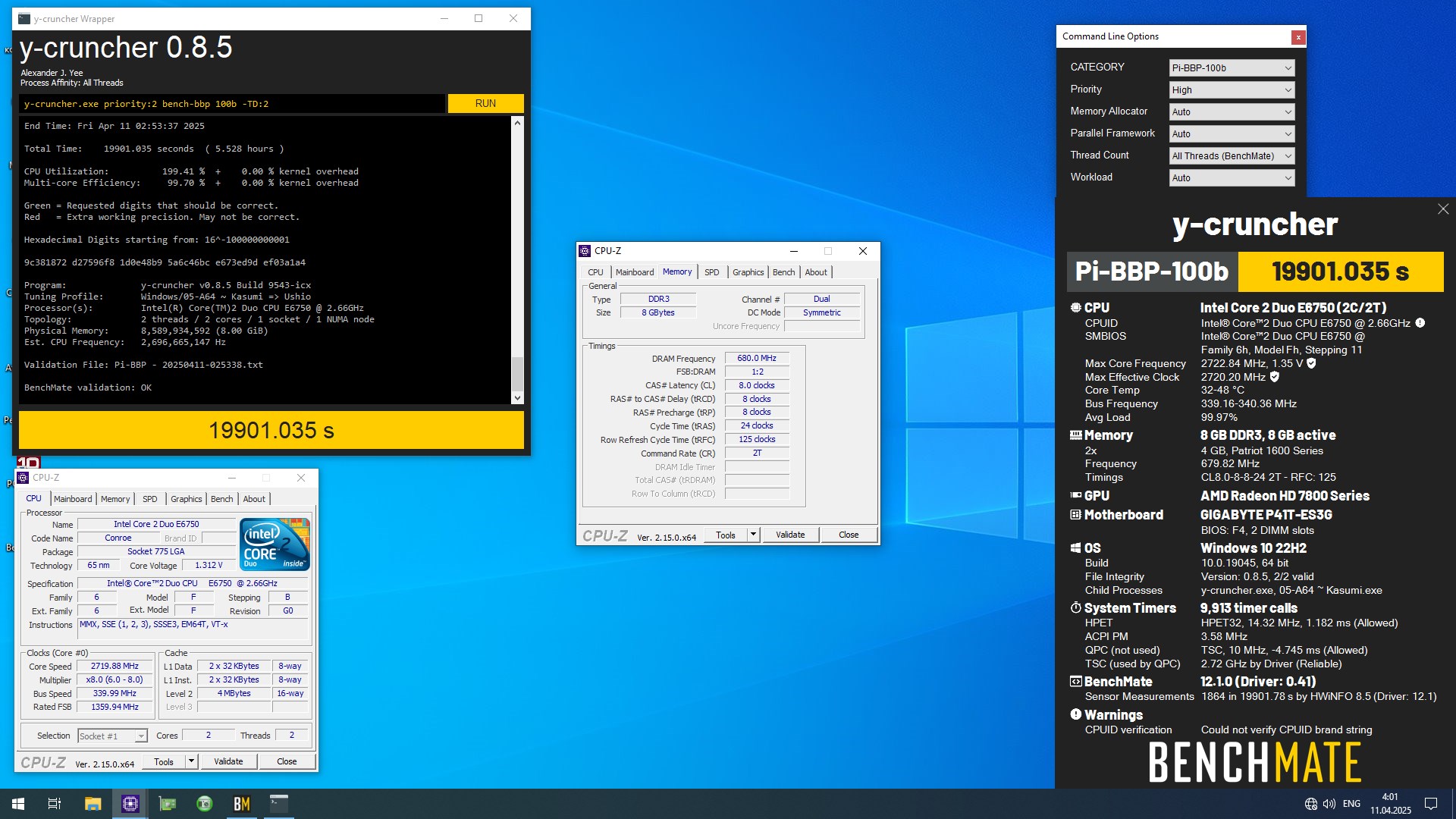Click the GIGABYTE P41T-ES3G motherboard text

(1266, 515)
